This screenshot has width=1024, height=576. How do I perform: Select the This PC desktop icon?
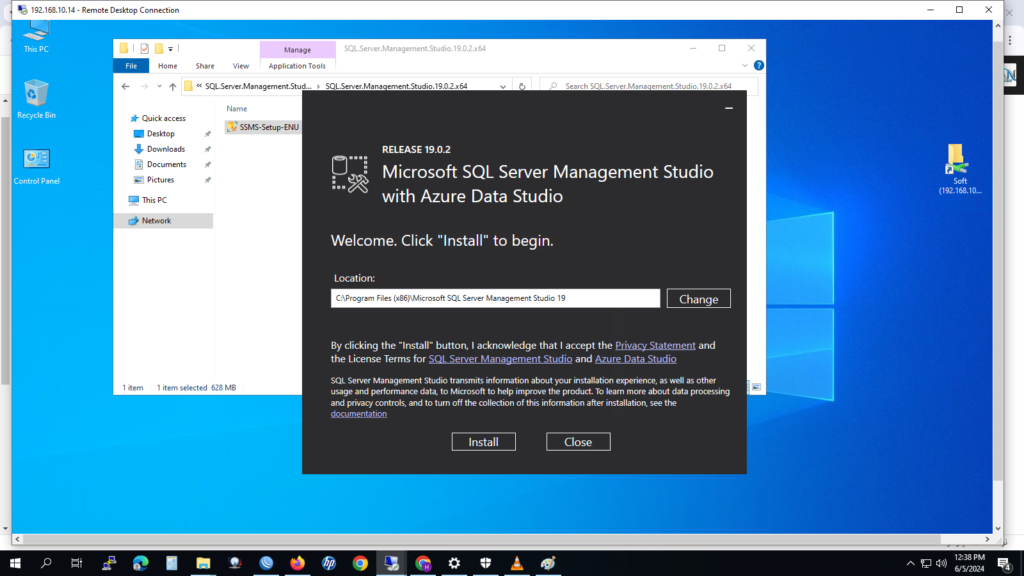tap(36, 37)
